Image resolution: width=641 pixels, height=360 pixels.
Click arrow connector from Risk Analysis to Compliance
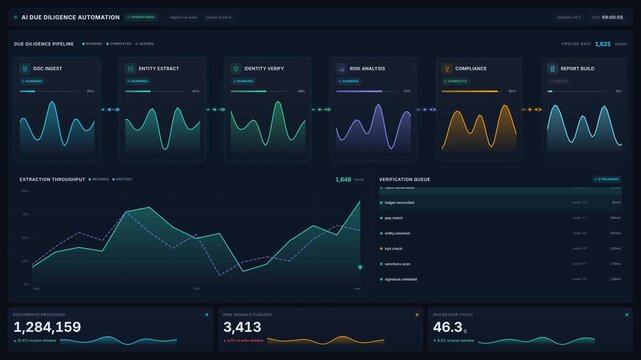[x=426, y=110]
